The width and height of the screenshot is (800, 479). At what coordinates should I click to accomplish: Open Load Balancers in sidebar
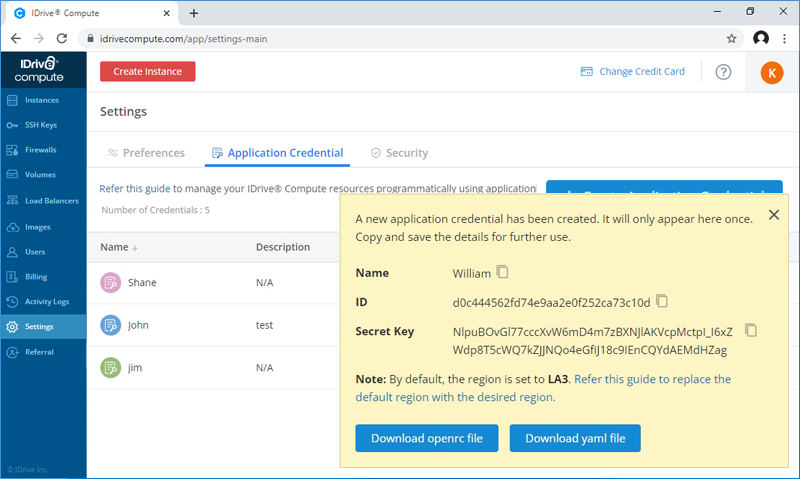[43, 200]
